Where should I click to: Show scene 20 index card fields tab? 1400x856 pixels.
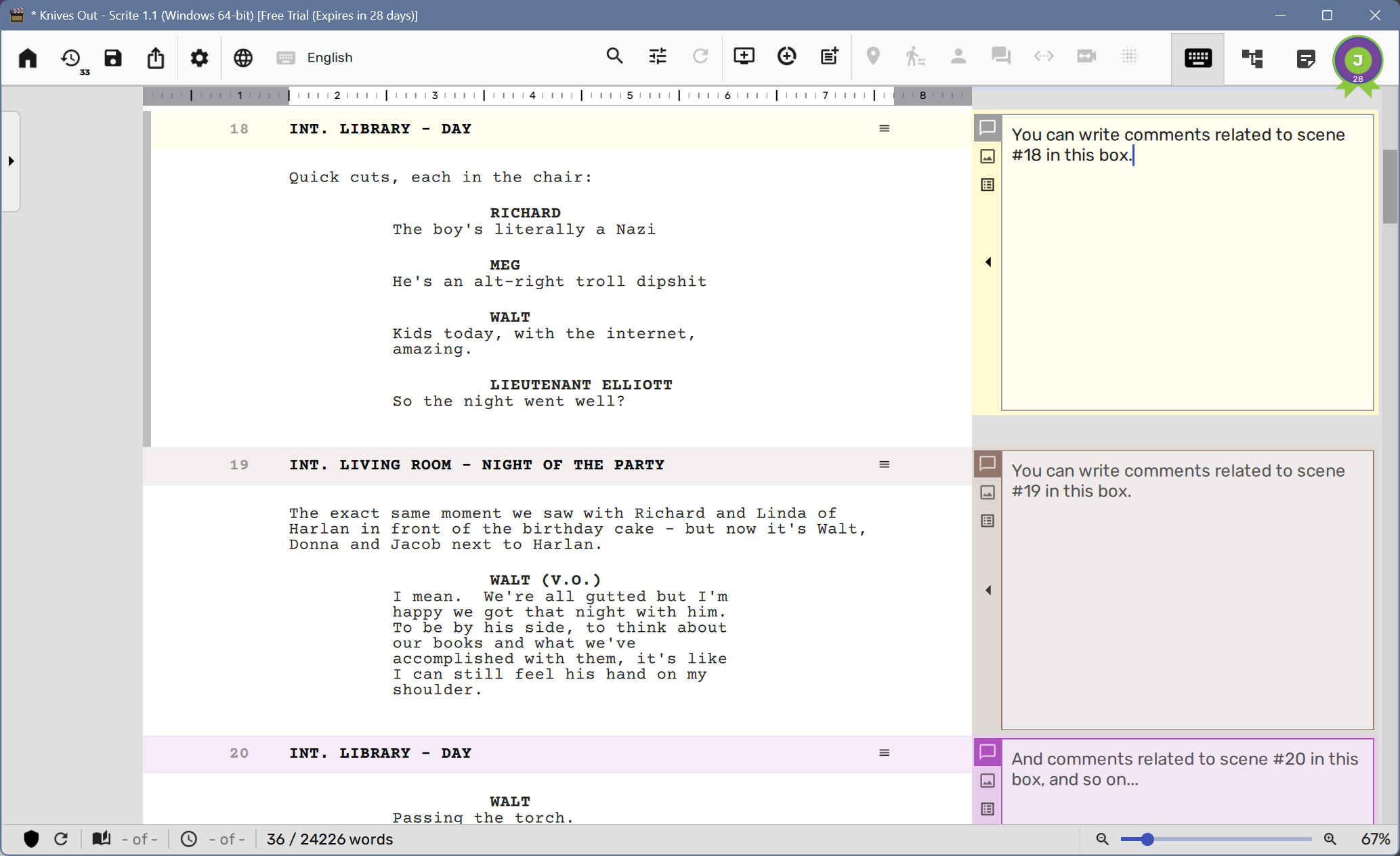(988, 809)
